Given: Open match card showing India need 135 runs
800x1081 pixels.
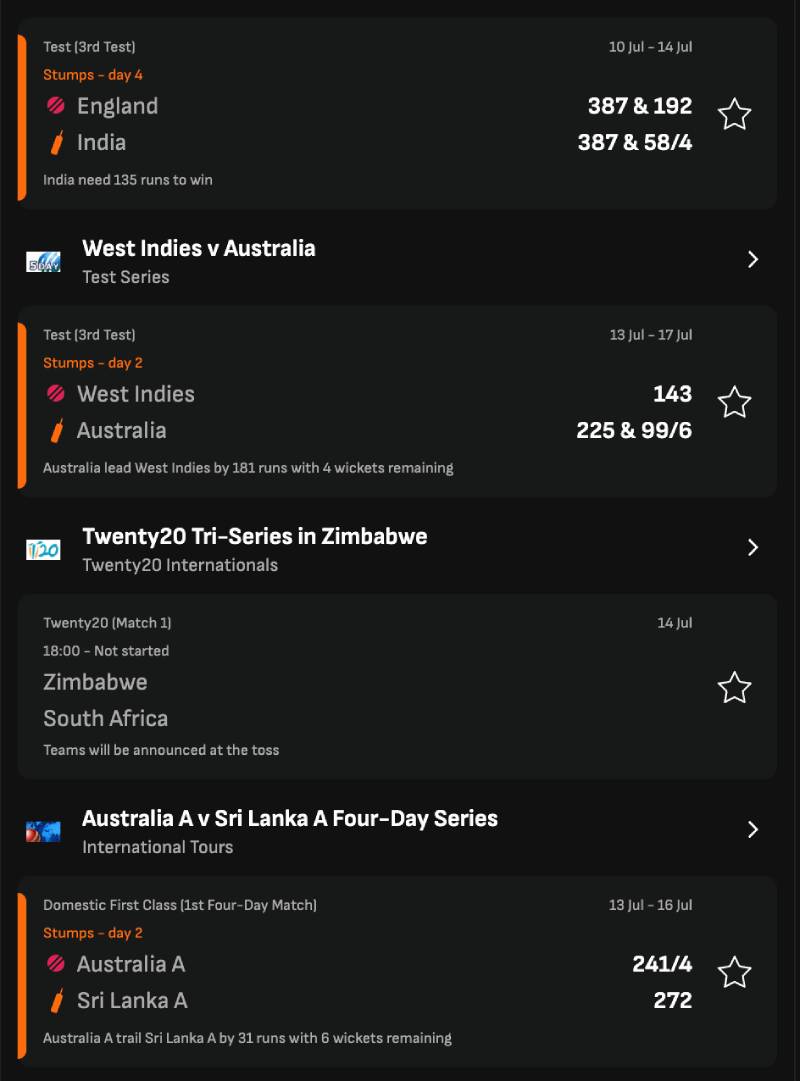Looking at the screenshot, I should pos(397,114).
